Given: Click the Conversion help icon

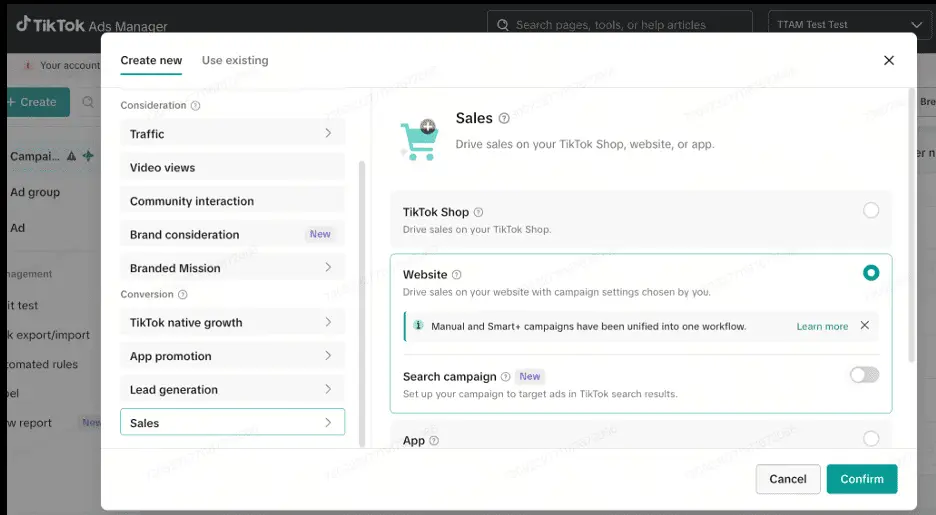Looking at the screenshot, I should 183,294.
